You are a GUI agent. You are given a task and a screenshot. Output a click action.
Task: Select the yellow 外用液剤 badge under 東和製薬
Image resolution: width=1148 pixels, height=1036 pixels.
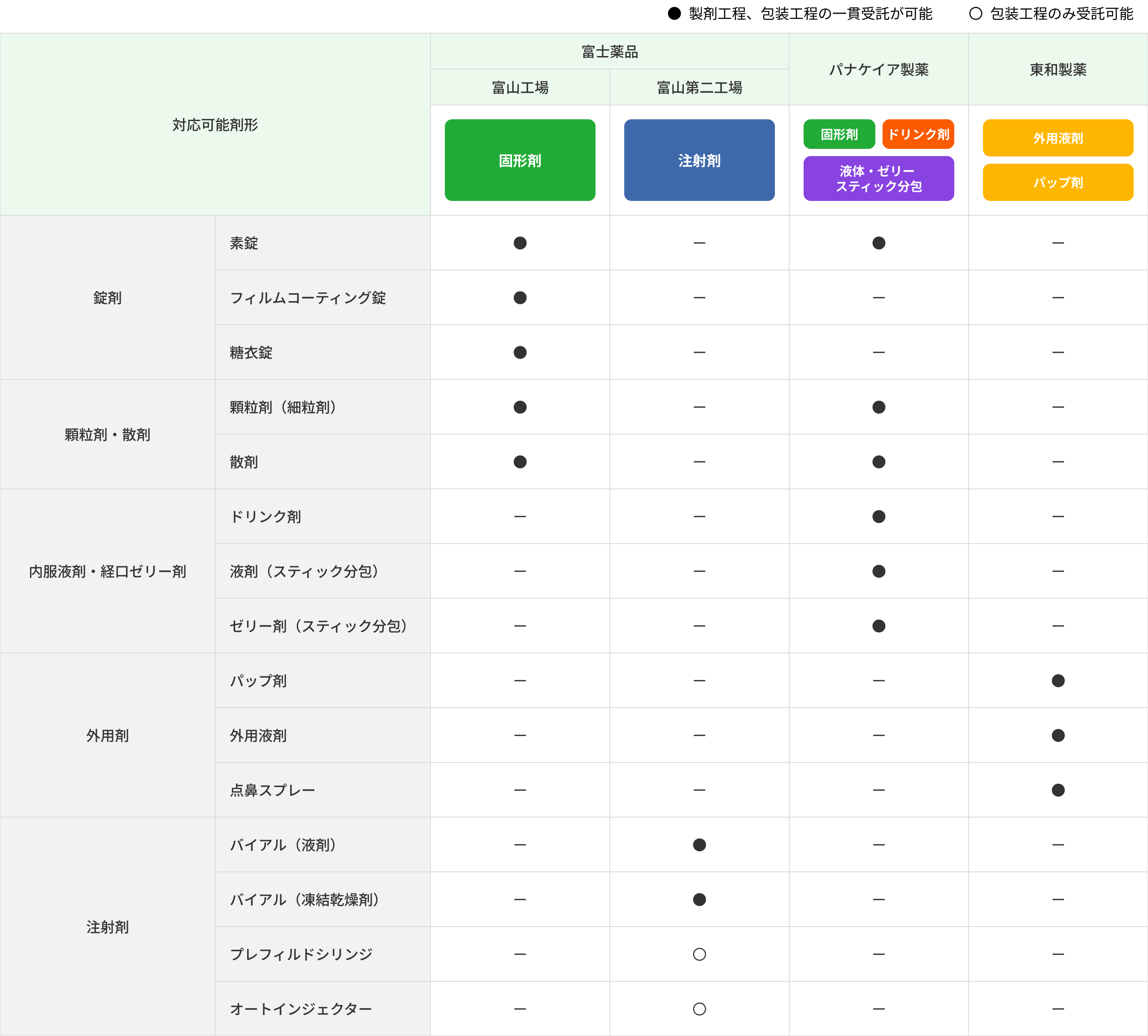[1057, 138]
